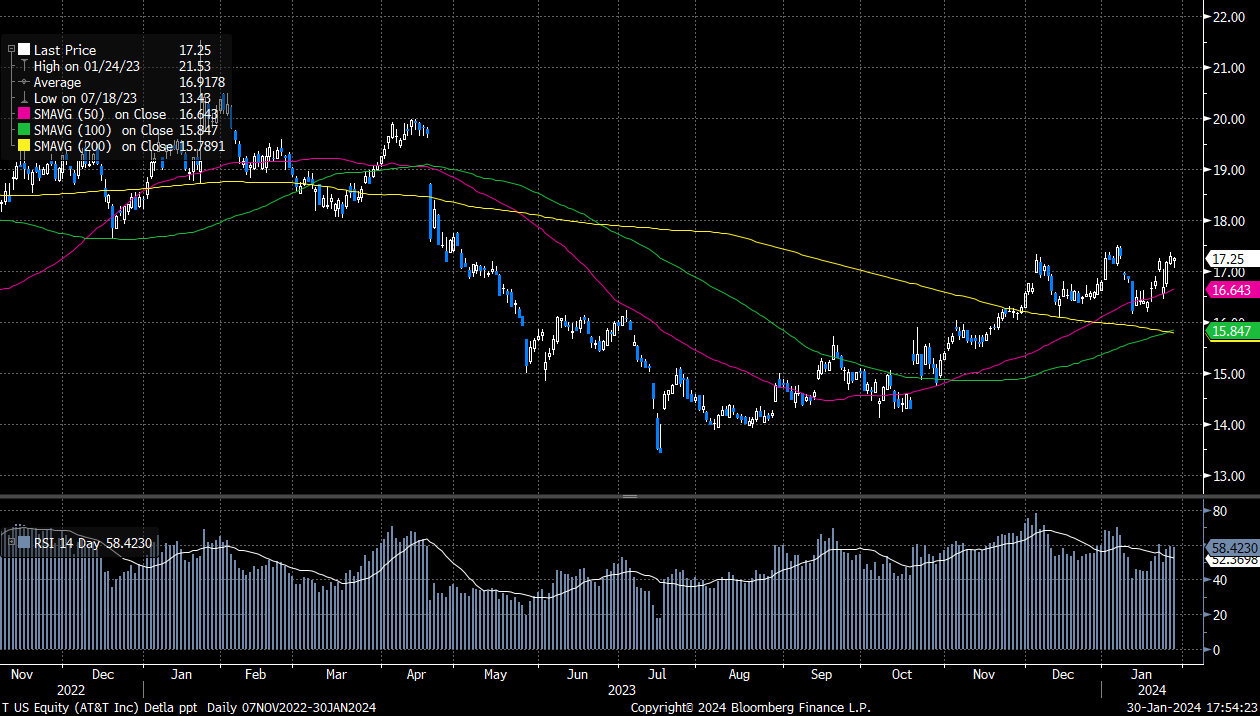Select 'SMAVG (50) on Close' legend label
1260x716 pixels.
coord(100,114)
